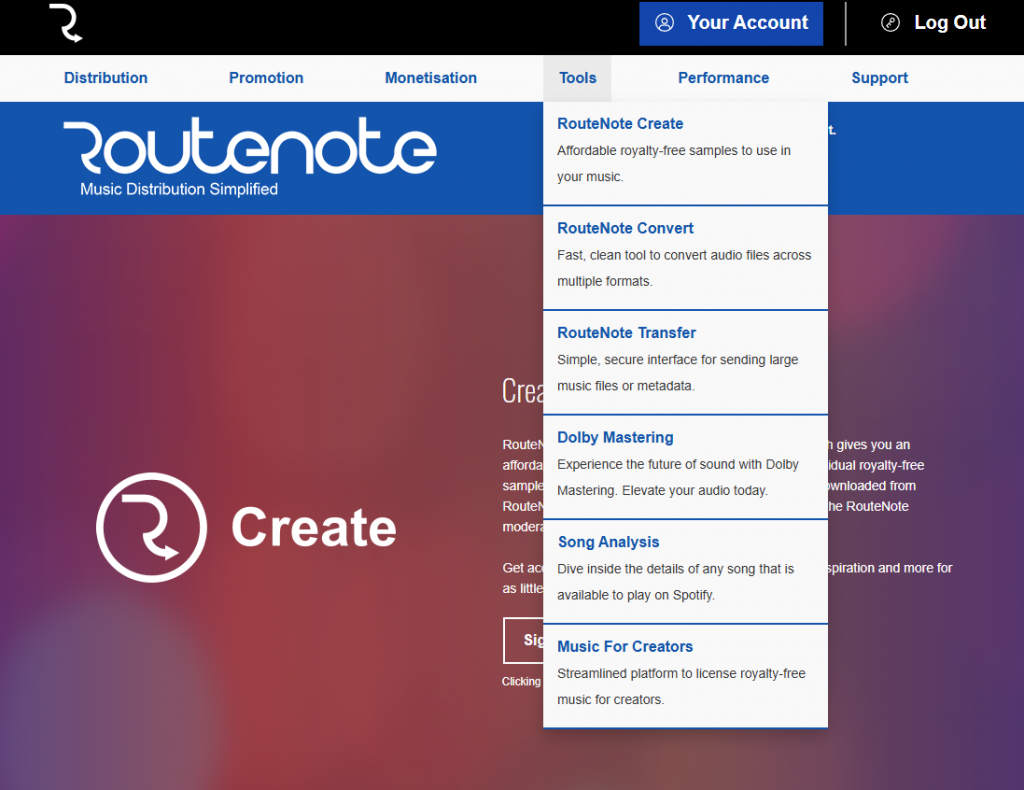Open the Support navigation menu
Image resolution: width=1024 pixels, height=790 pixels.
[879, 78]
